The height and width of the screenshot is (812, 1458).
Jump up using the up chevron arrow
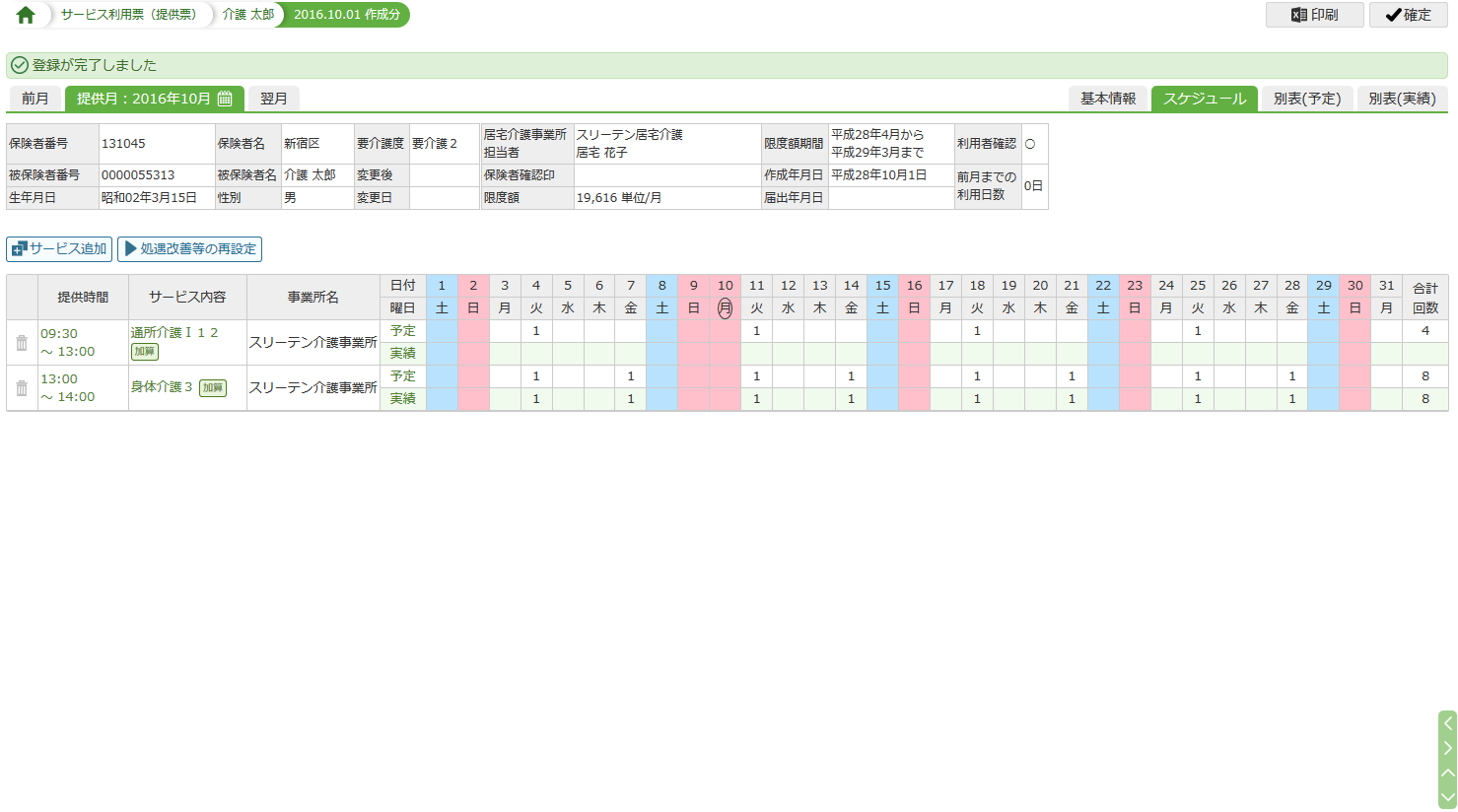(x=1447, y=774)
